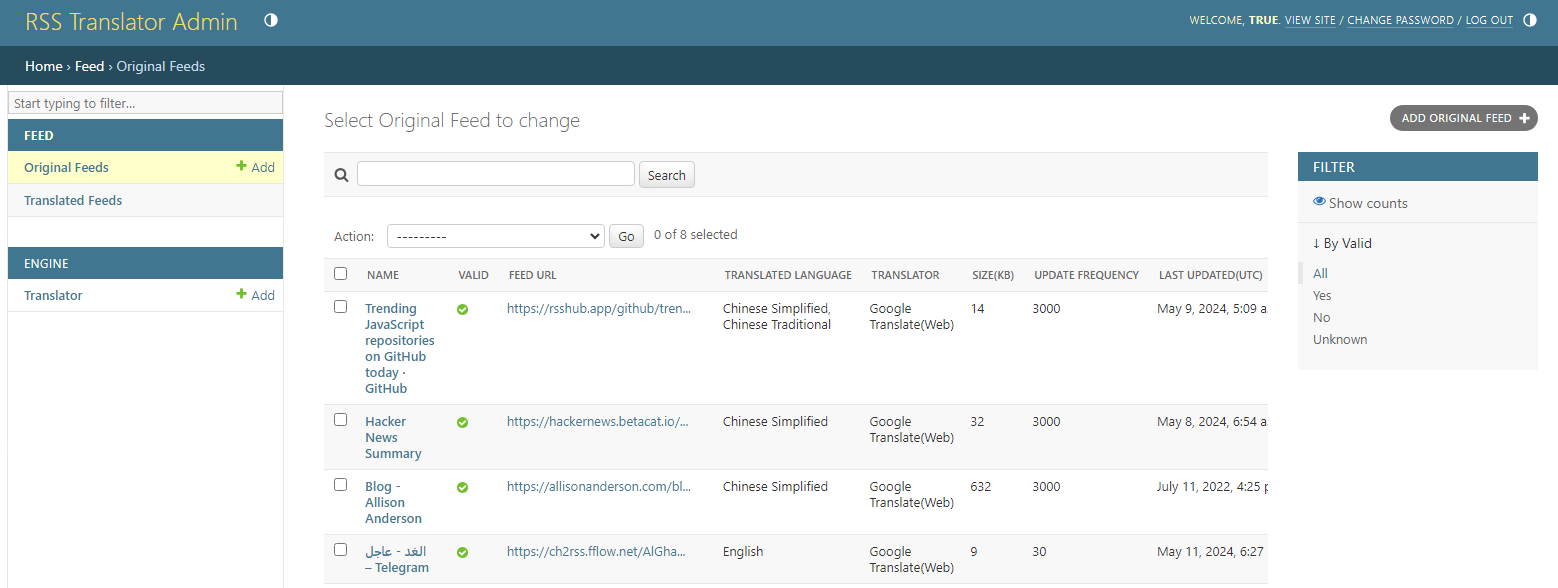1558x588 pixels.
Task: Check the Trending JavaScript repositories row checkbox
Action: point(341,307)
